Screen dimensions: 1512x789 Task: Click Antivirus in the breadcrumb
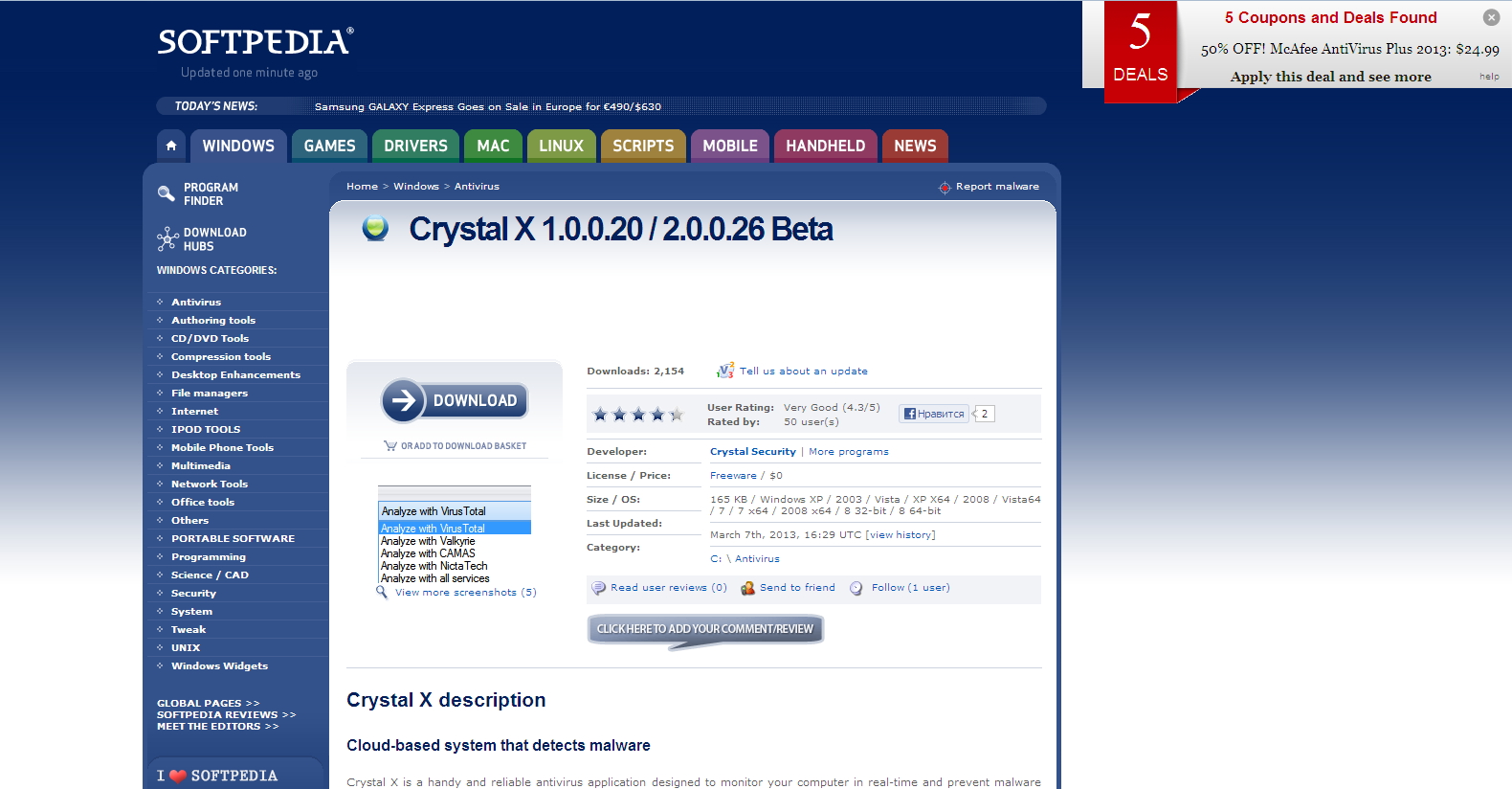477,187
